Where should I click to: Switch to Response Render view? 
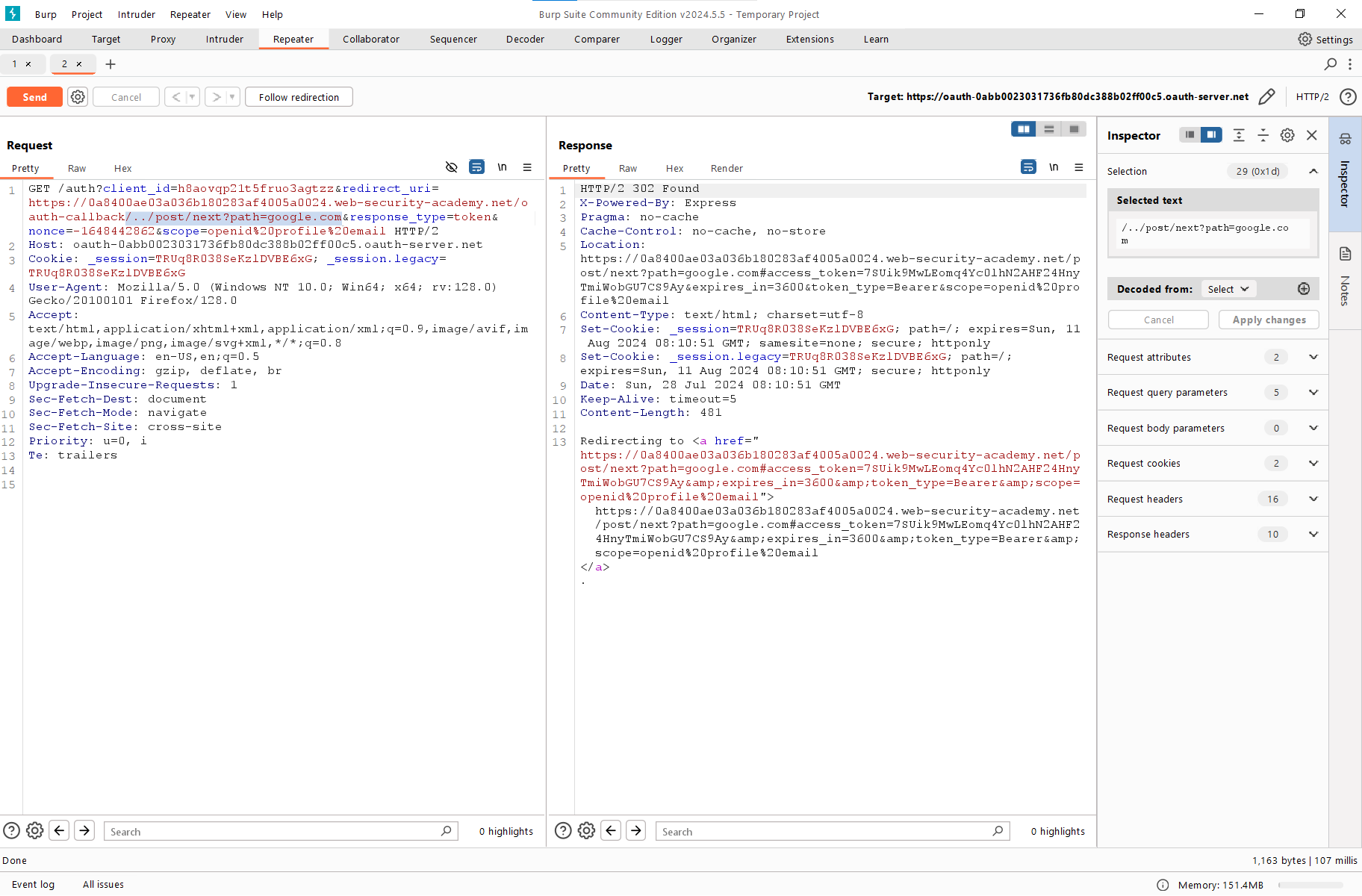[727, 169]
